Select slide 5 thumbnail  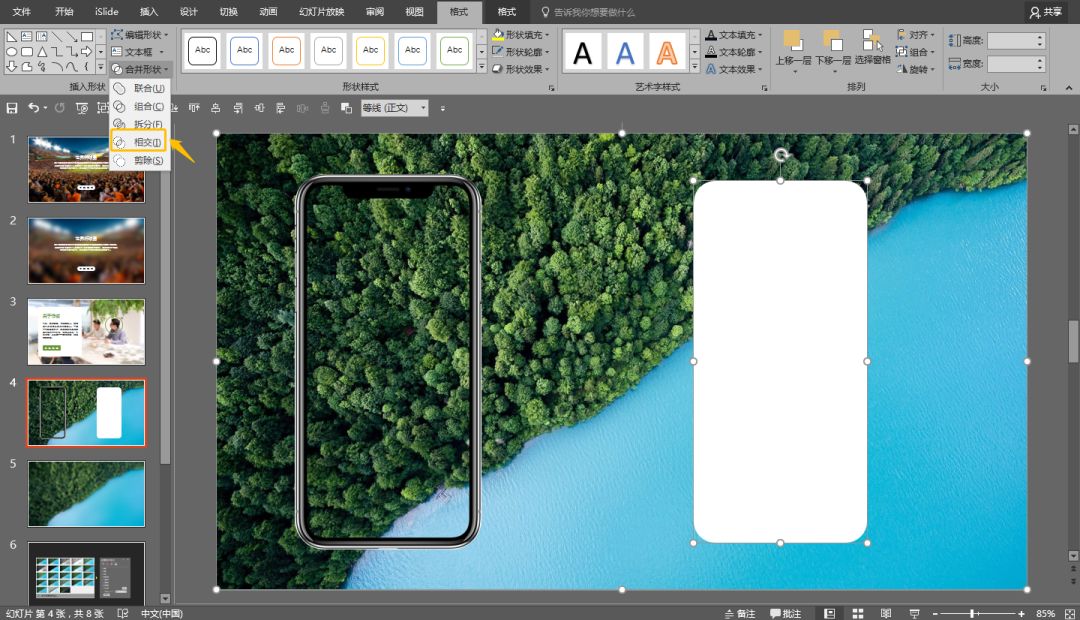[x=86, y=494]
